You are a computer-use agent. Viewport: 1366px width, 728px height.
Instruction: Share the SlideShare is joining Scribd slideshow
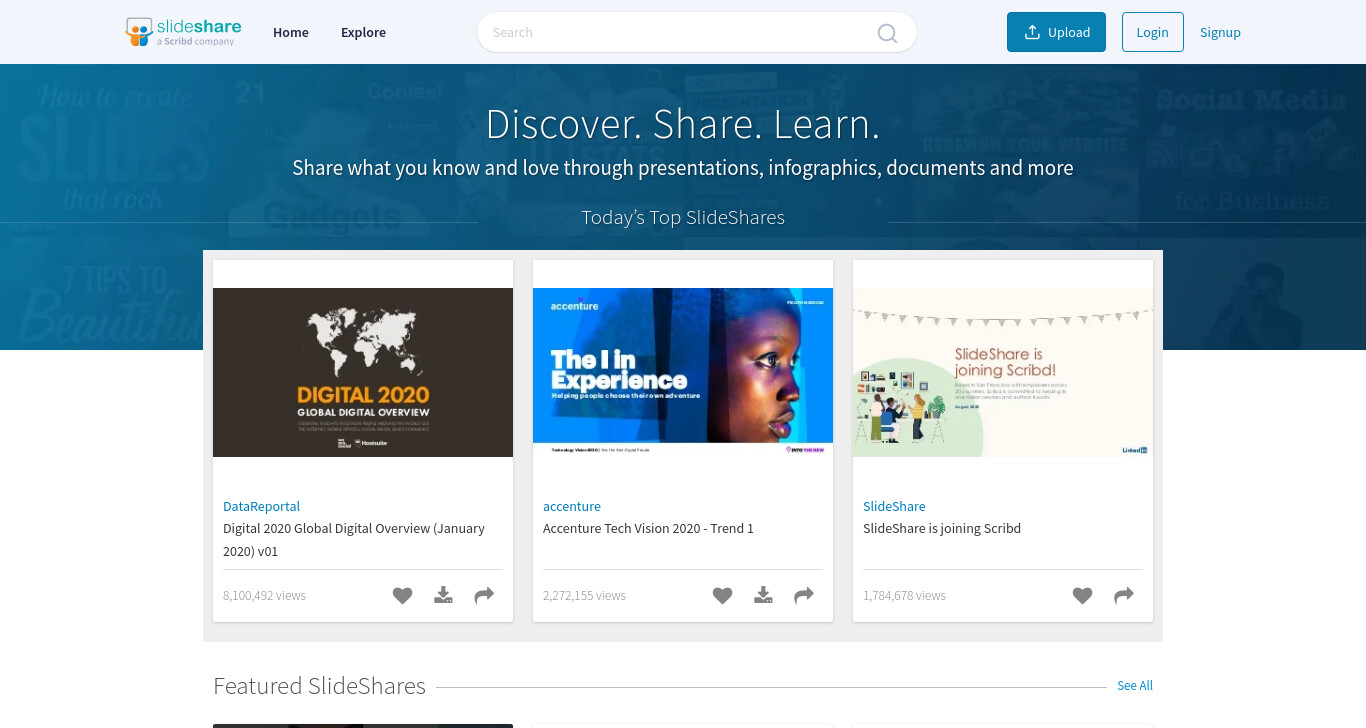1124,596
